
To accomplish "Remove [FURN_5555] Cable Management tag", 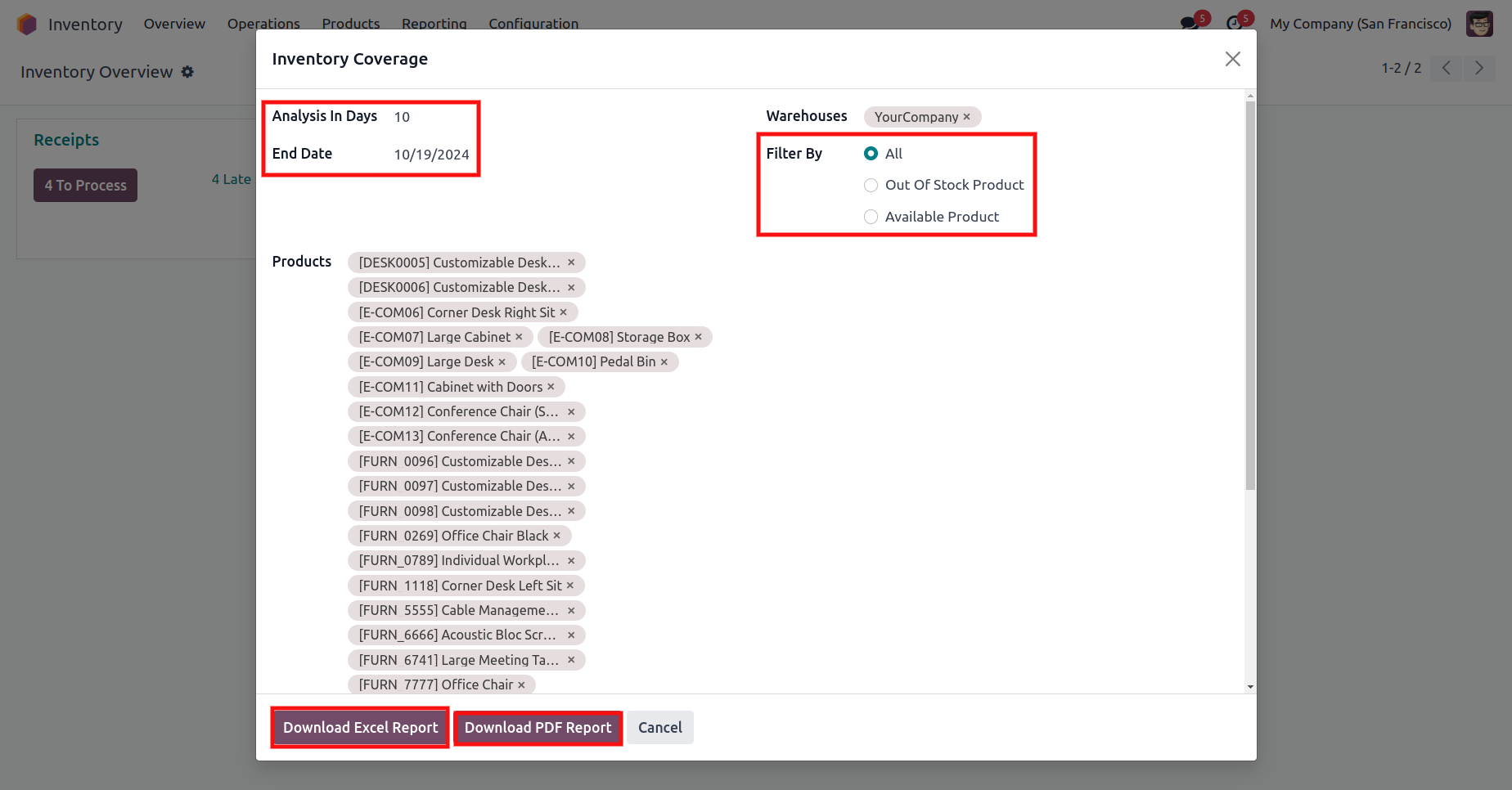I will [571, 610].
